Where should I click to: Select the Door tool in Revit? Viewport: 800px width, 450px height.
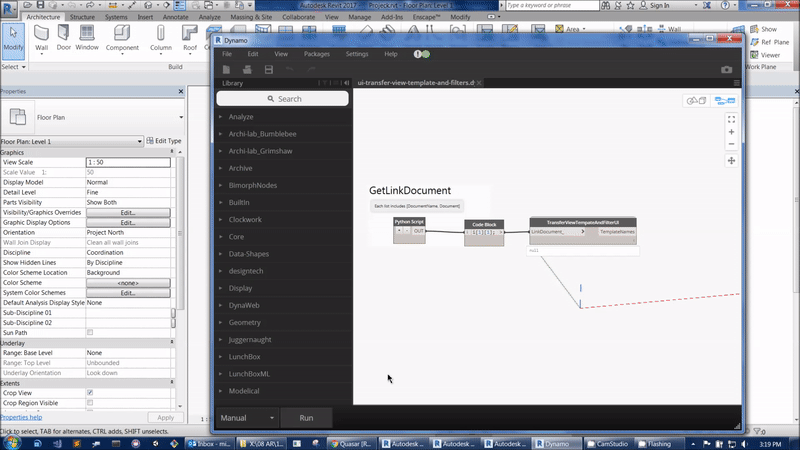(64, 38)
